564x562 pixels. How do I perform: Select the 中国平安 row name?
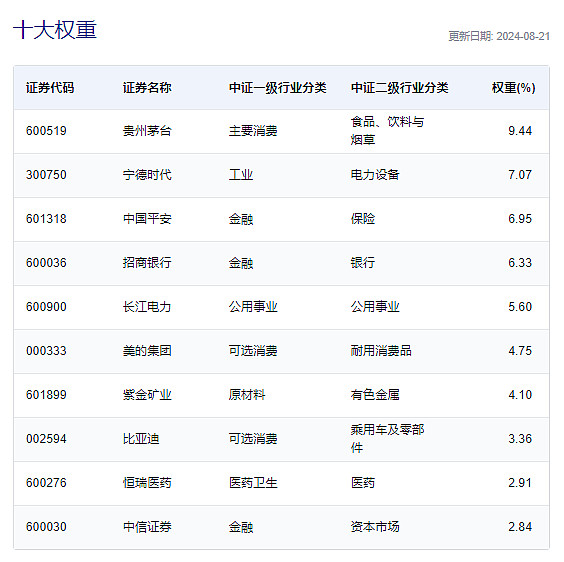(x=147, y=219)
